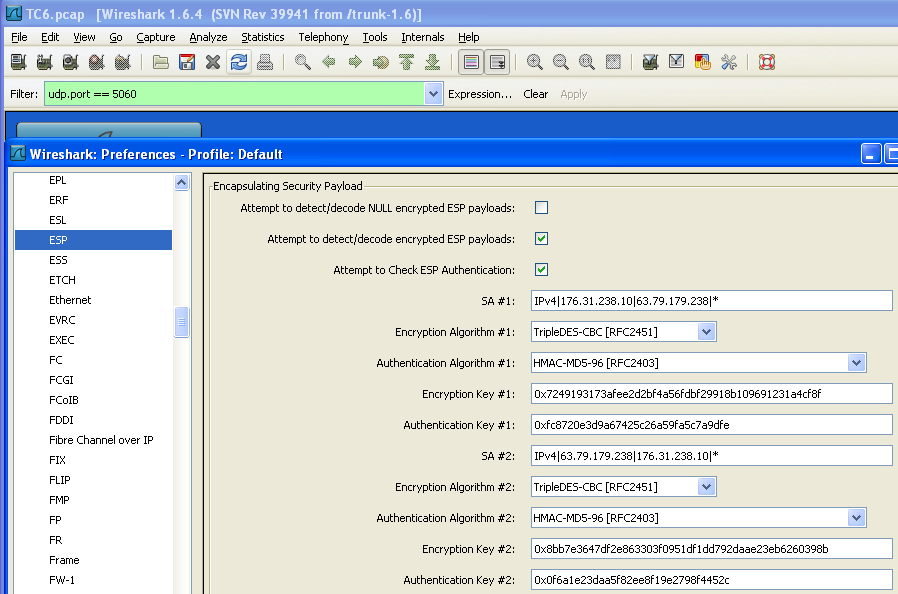Select ETCH in the protocol list
898x594 pixels.
tap(93, 280)
